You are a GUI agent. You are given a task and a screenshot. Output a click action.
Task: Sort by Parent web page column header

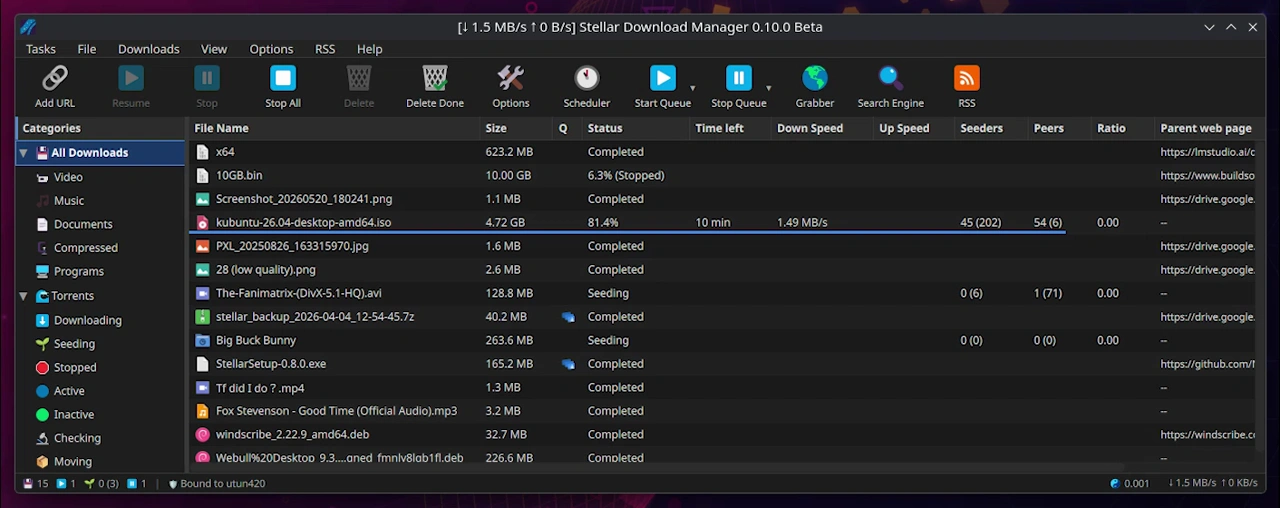(1206, 128)
